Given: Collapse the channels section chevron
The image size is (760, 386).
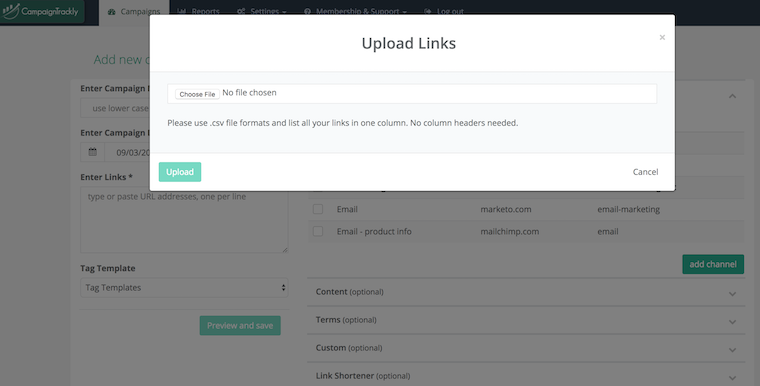Looking at the screenshot, I should click(x=732, y=96).
